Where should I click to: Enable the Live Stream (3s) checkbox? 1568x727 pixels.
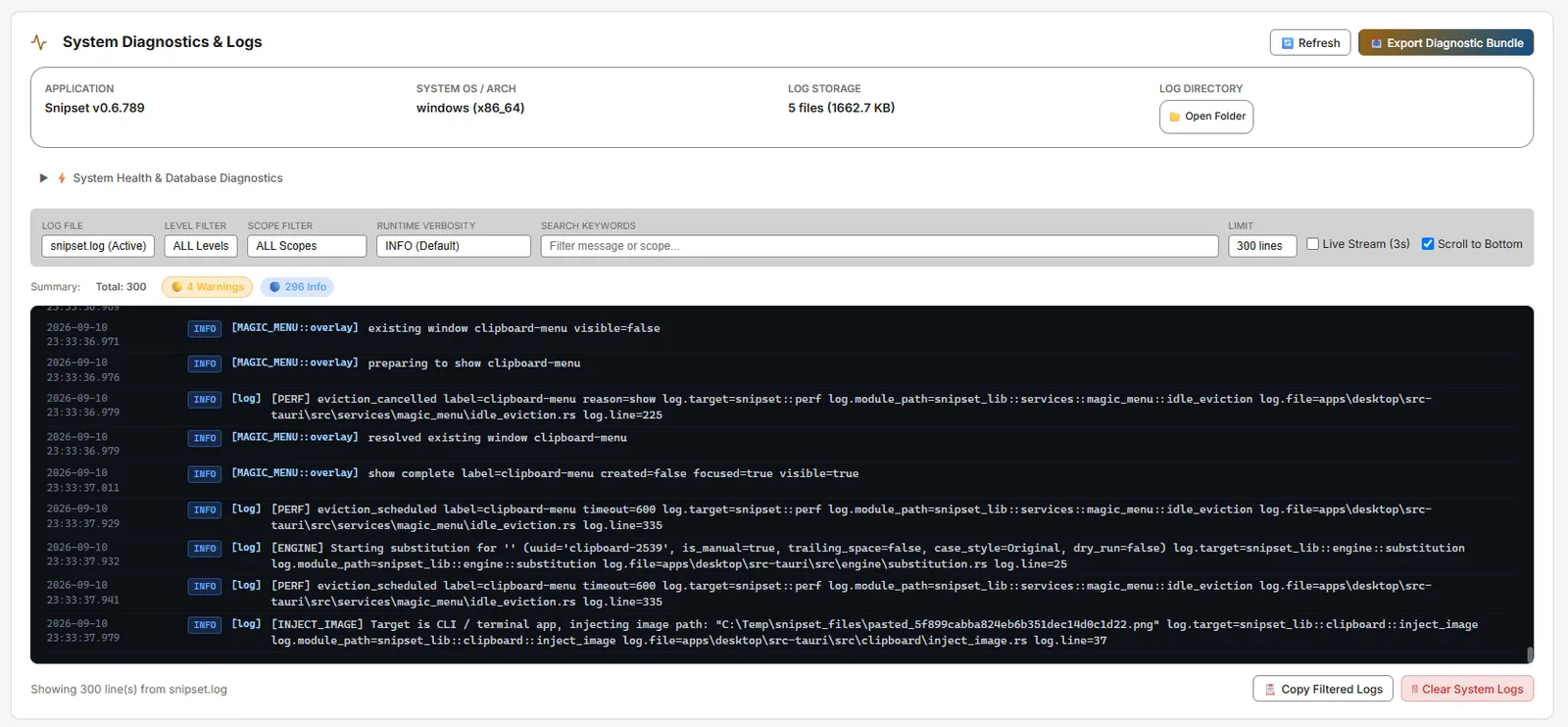tap(1313, 244)
